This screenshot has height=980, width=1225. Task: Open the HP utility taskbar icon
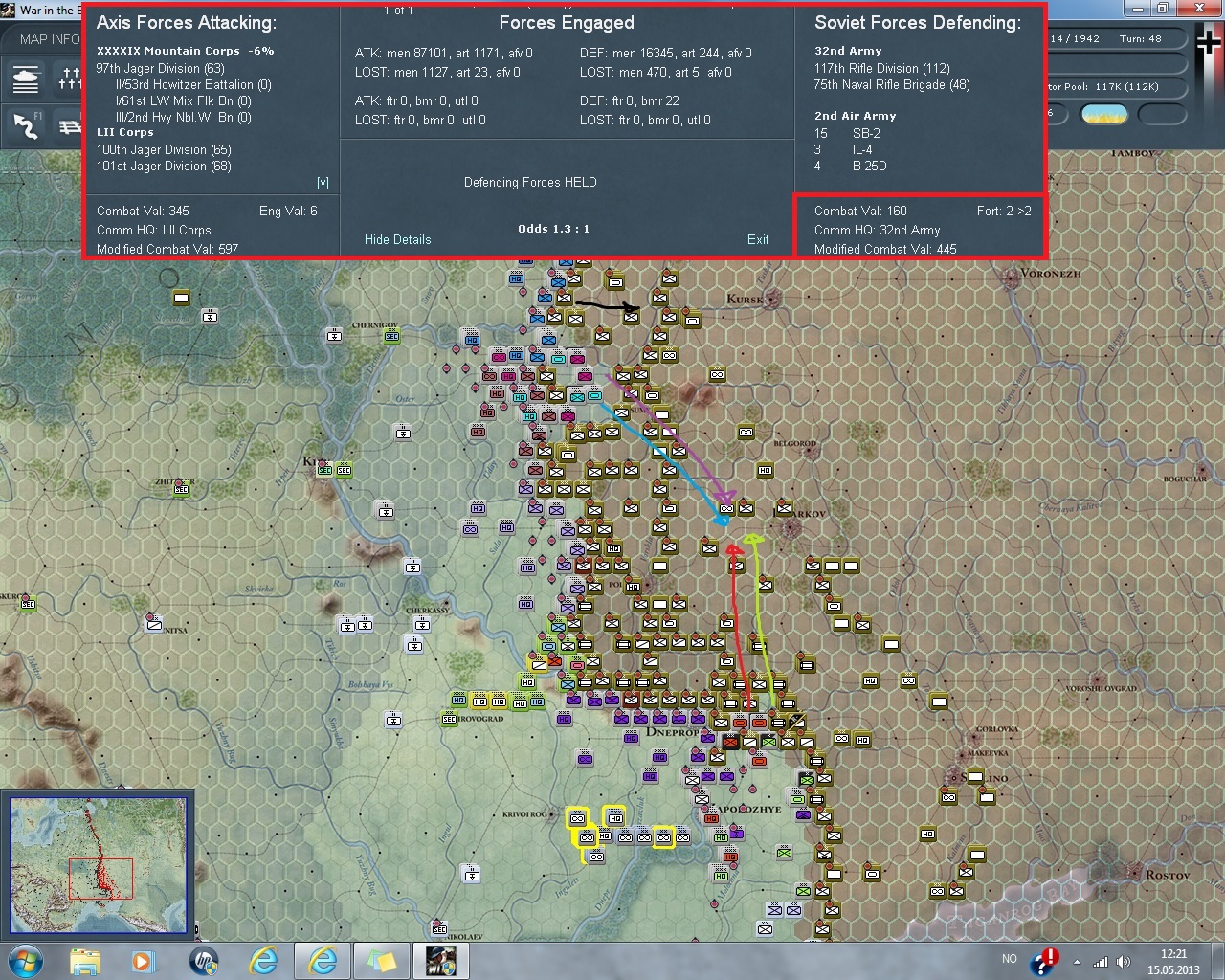203,961
